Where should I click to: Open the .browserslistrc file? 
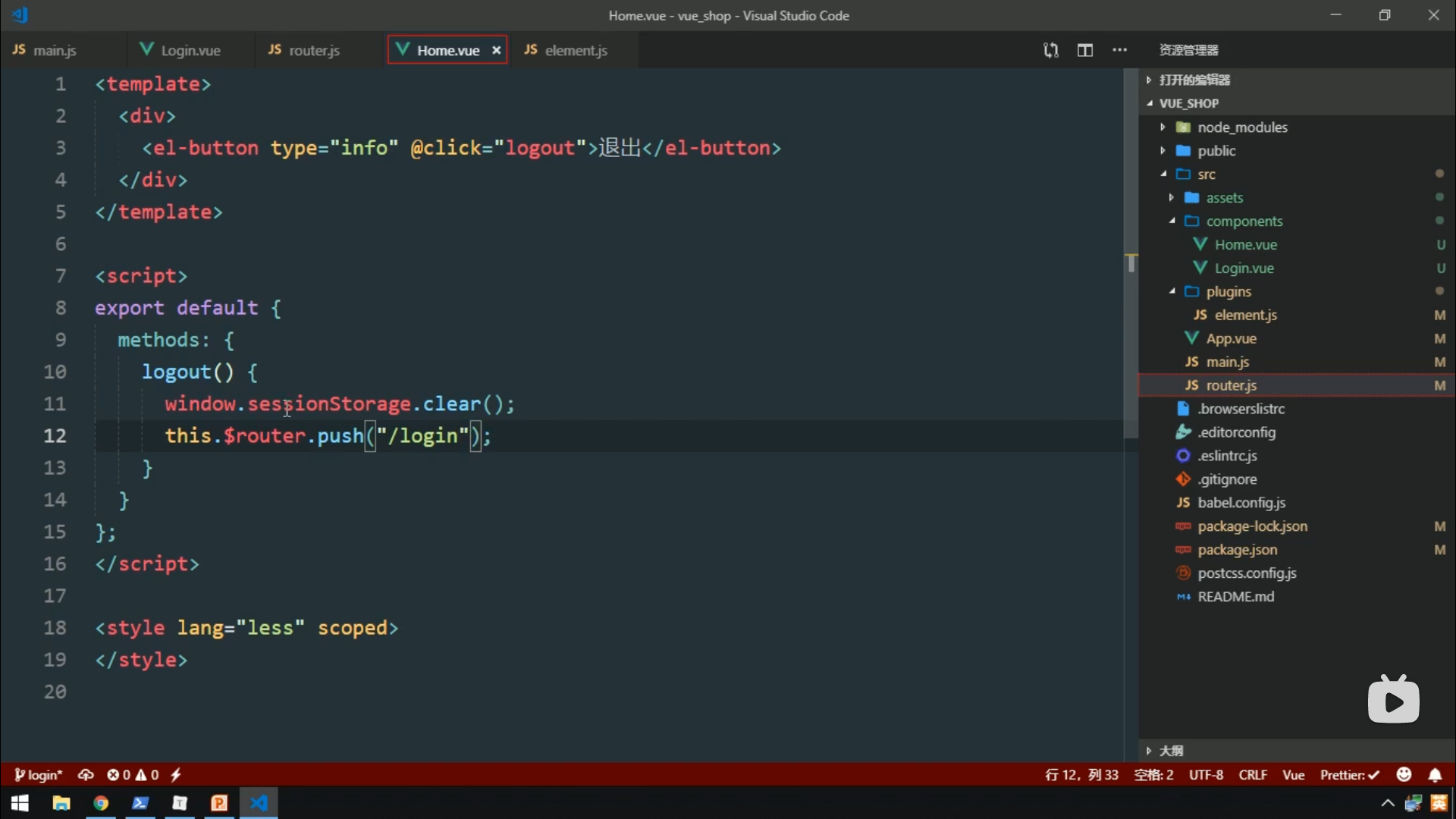click(1297, 409)
